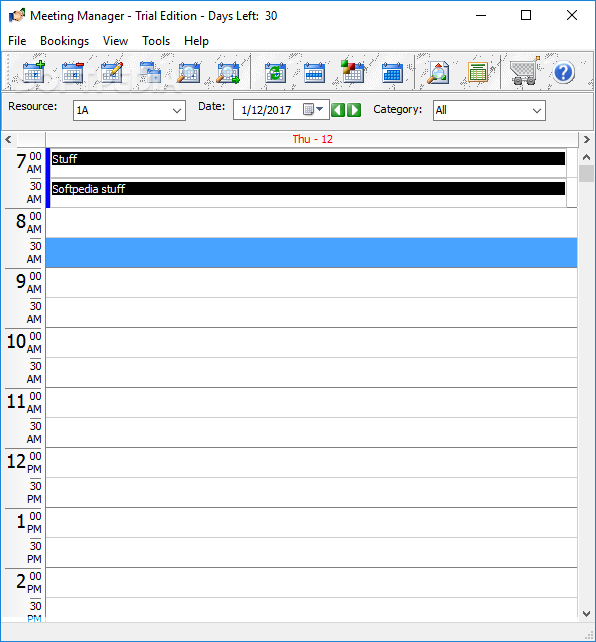Click the 9:00 AM time slot row

pyautogui.click(x=312, y=283)
